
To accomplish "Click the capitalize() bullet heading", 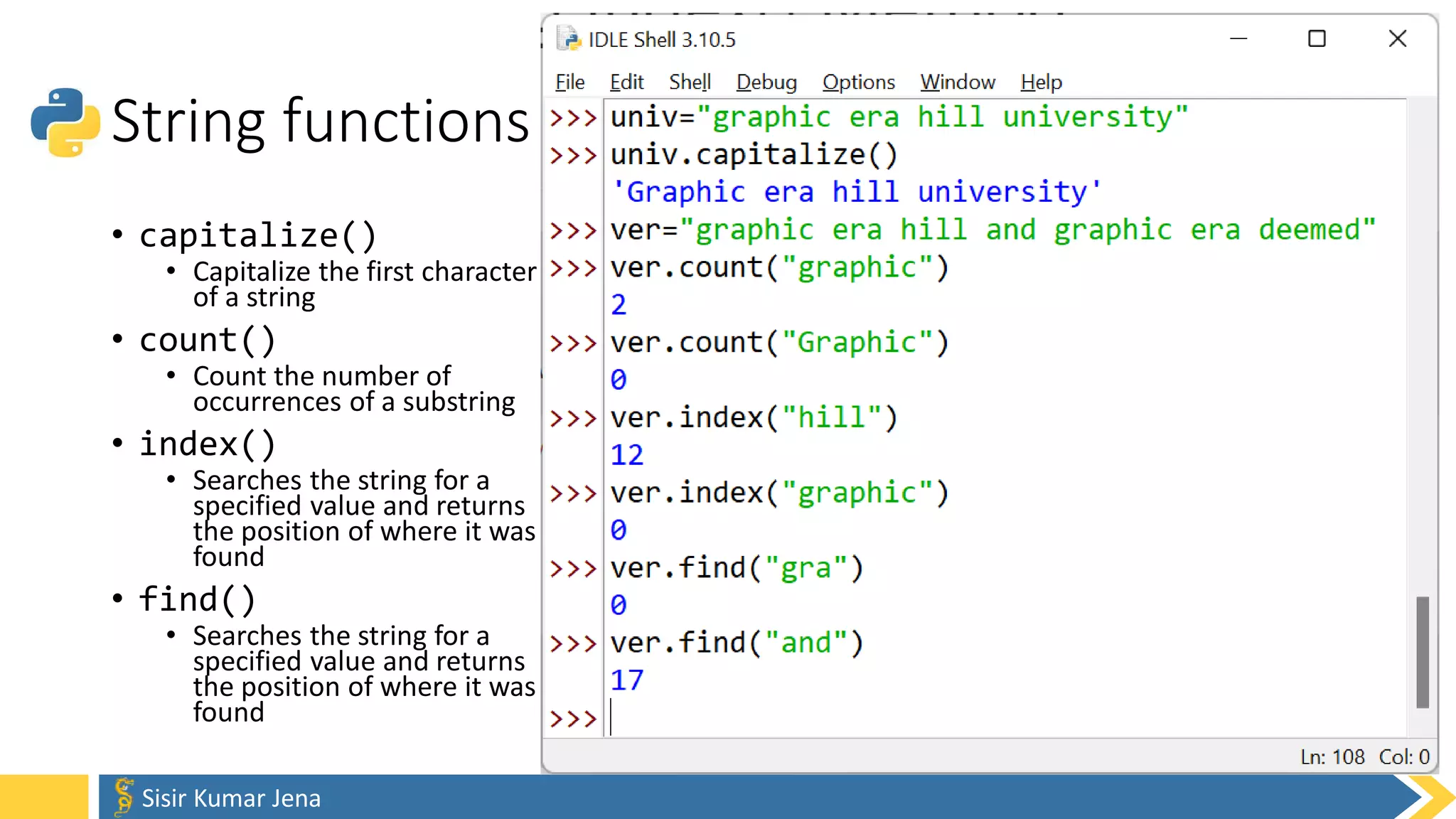I will (x=257, y=235).
